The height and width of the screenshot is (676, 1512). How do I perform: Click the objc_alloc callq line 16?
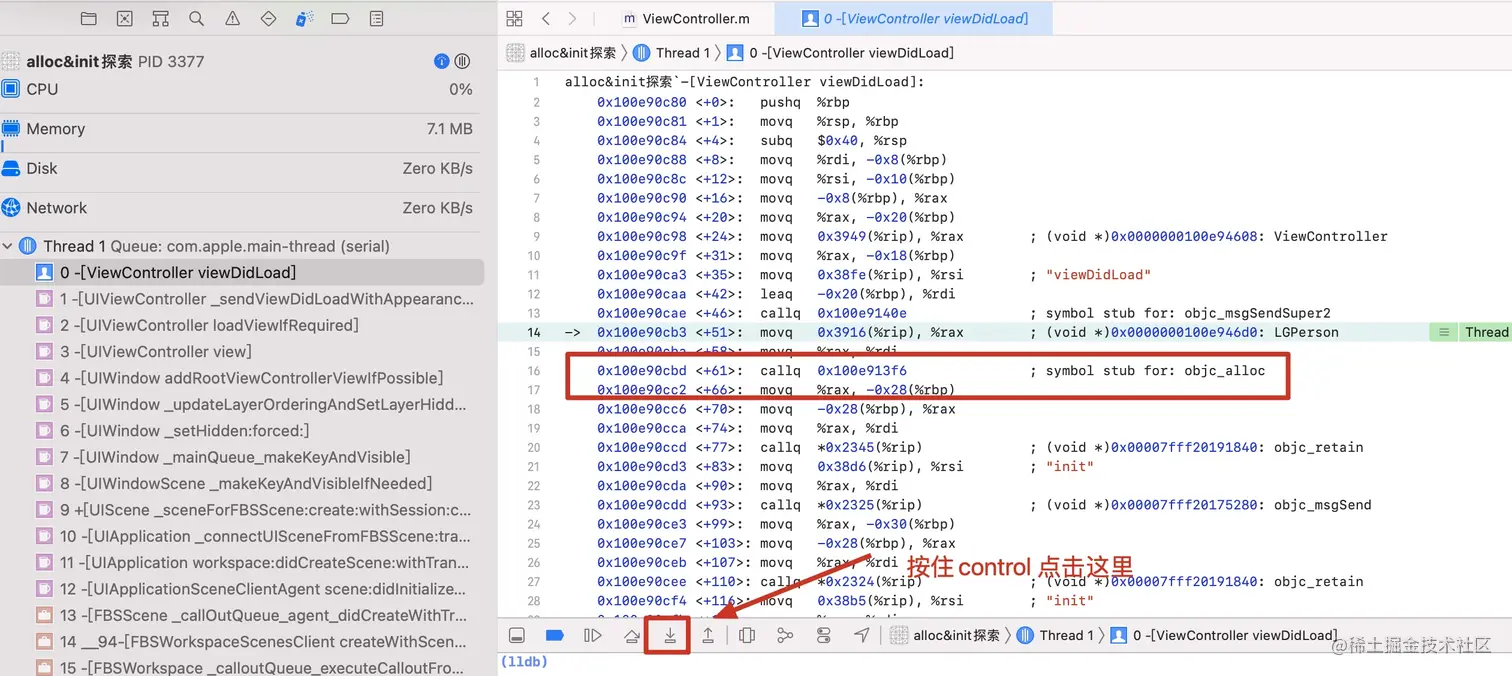click(931, 370)
